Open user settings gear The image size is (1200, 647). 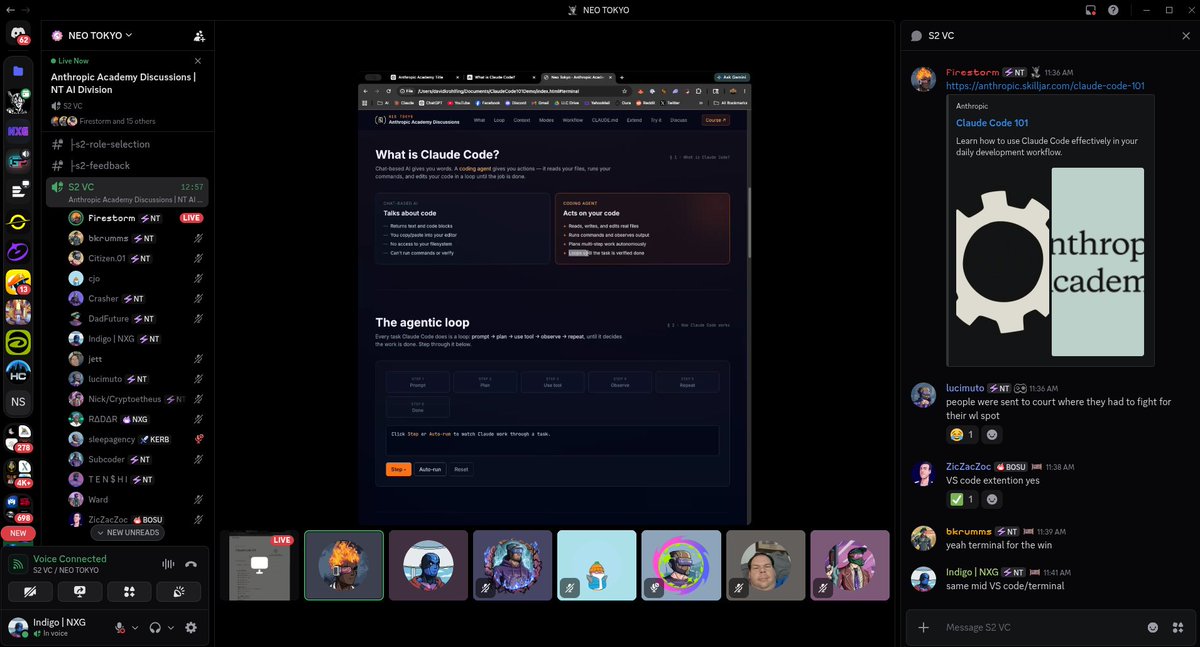191,628
